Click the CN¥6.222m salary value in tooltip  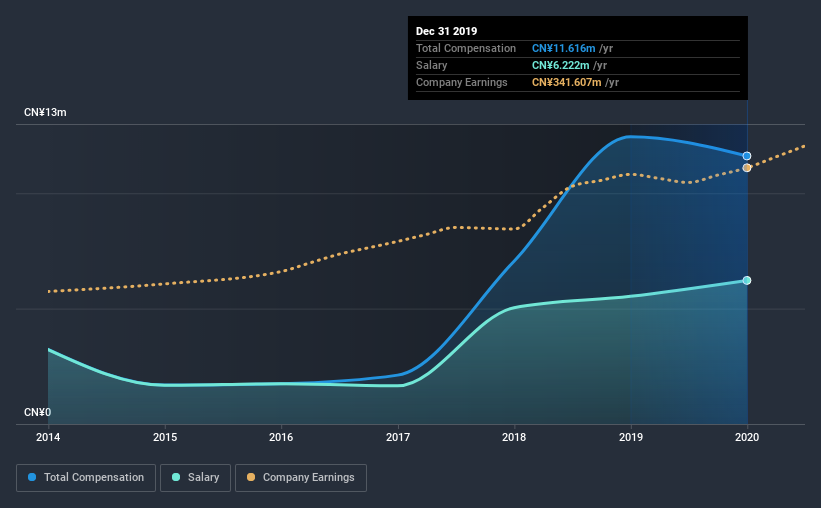coord(561,65)
